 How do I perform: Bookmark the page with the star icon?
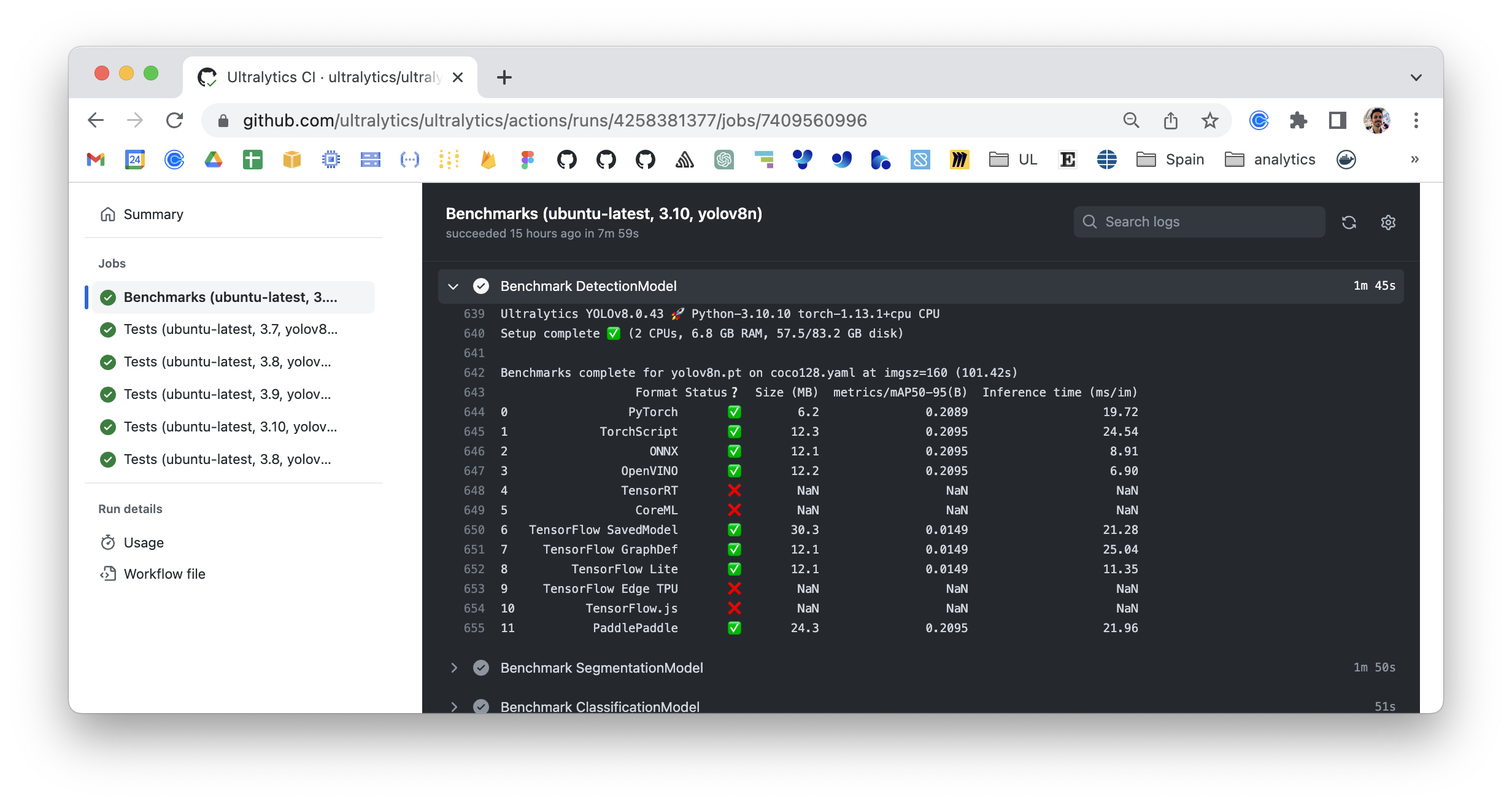[x=1209, y=120]
